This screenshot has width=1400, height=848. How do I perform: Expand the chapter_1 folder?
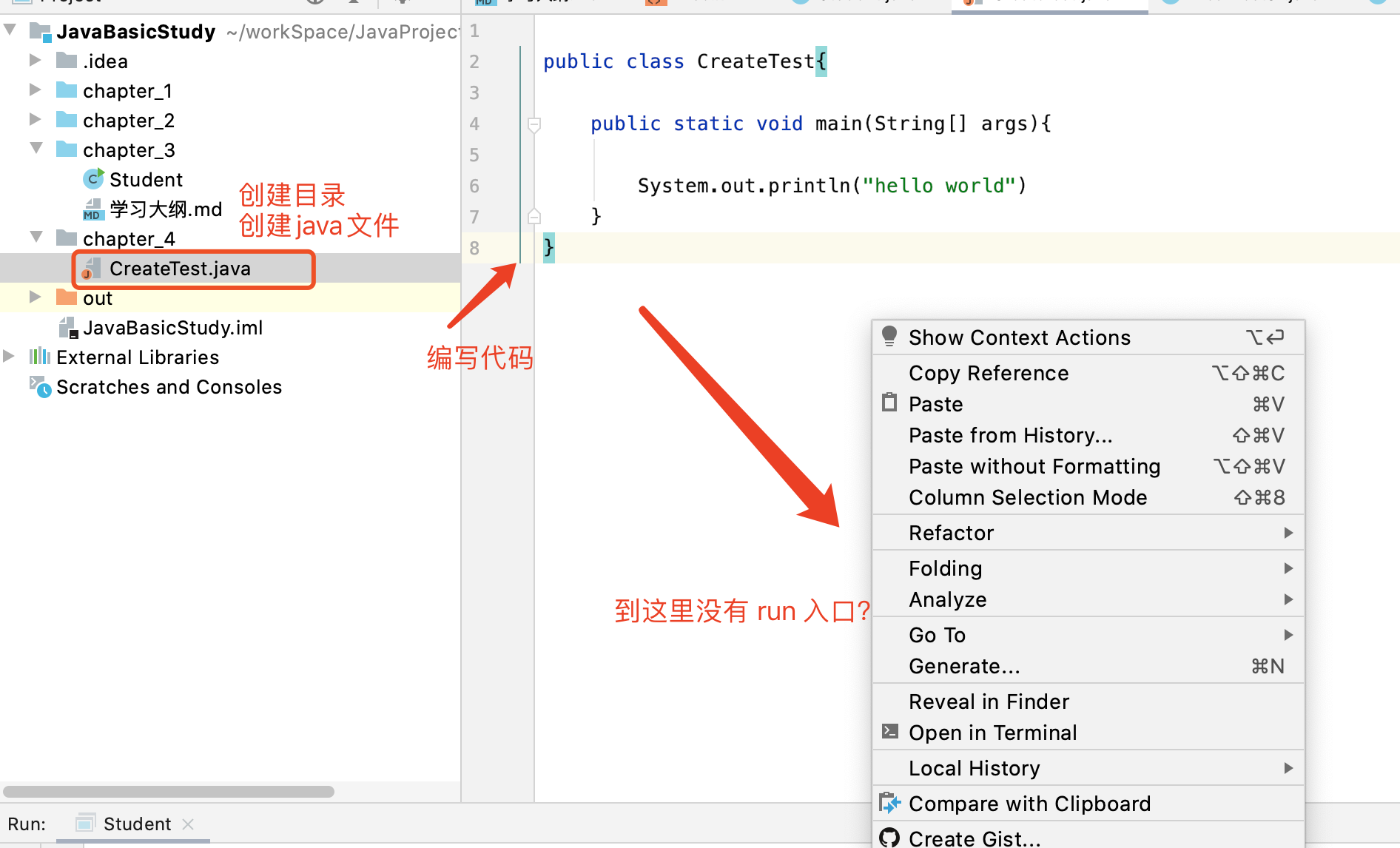click(35, 90)
